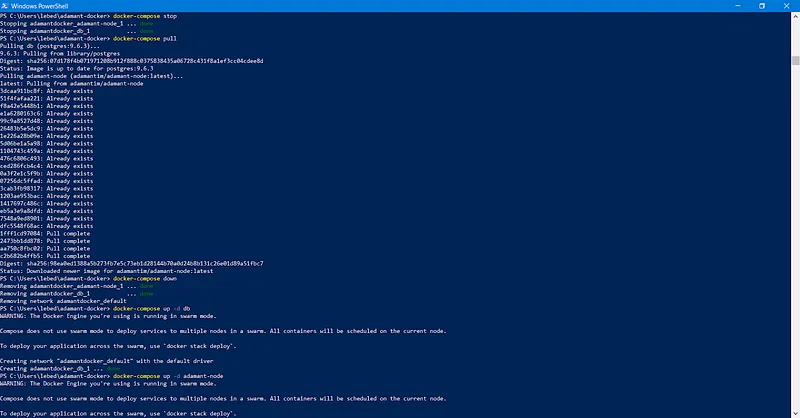Click the vertical scrollbar thumb

tap(795, 60)
